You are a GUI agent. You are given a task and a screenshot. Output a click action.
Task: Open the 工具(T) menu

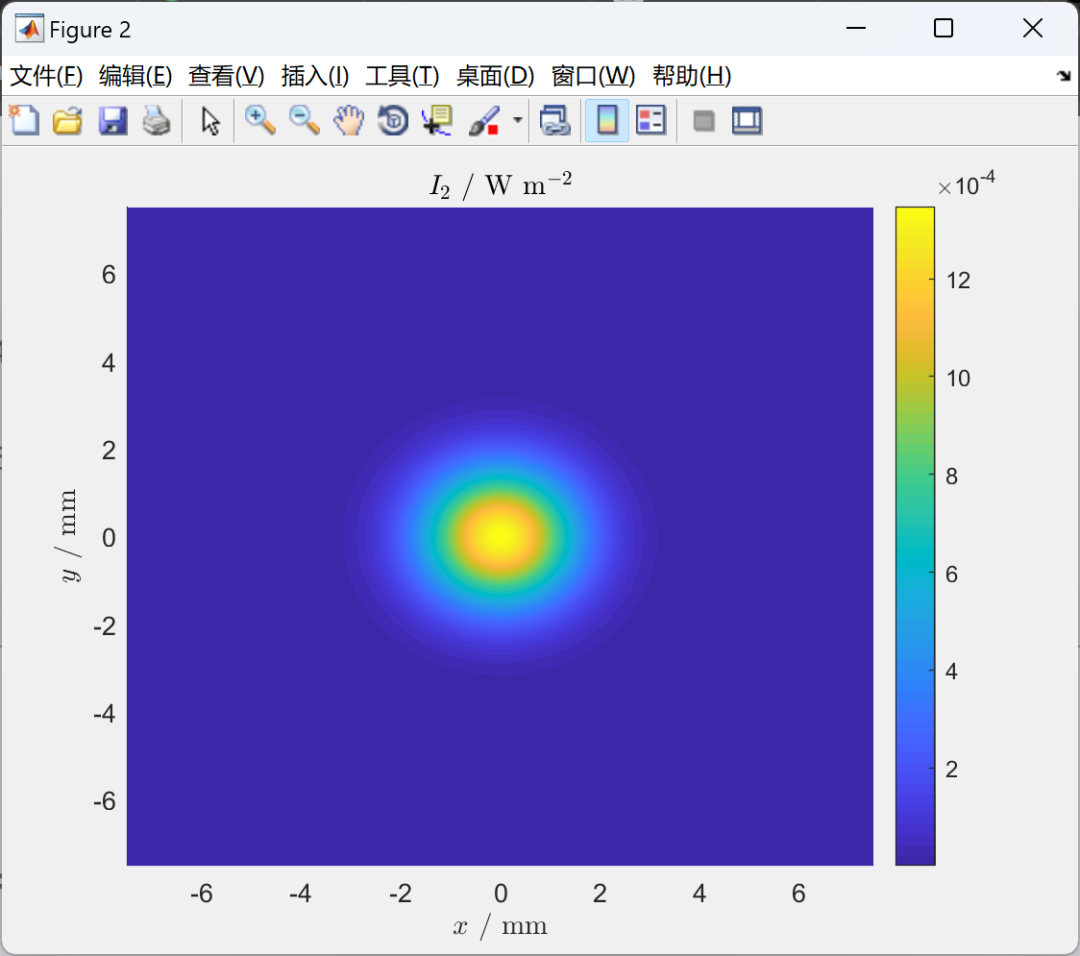pyautogui.click(x=402, y=76)
